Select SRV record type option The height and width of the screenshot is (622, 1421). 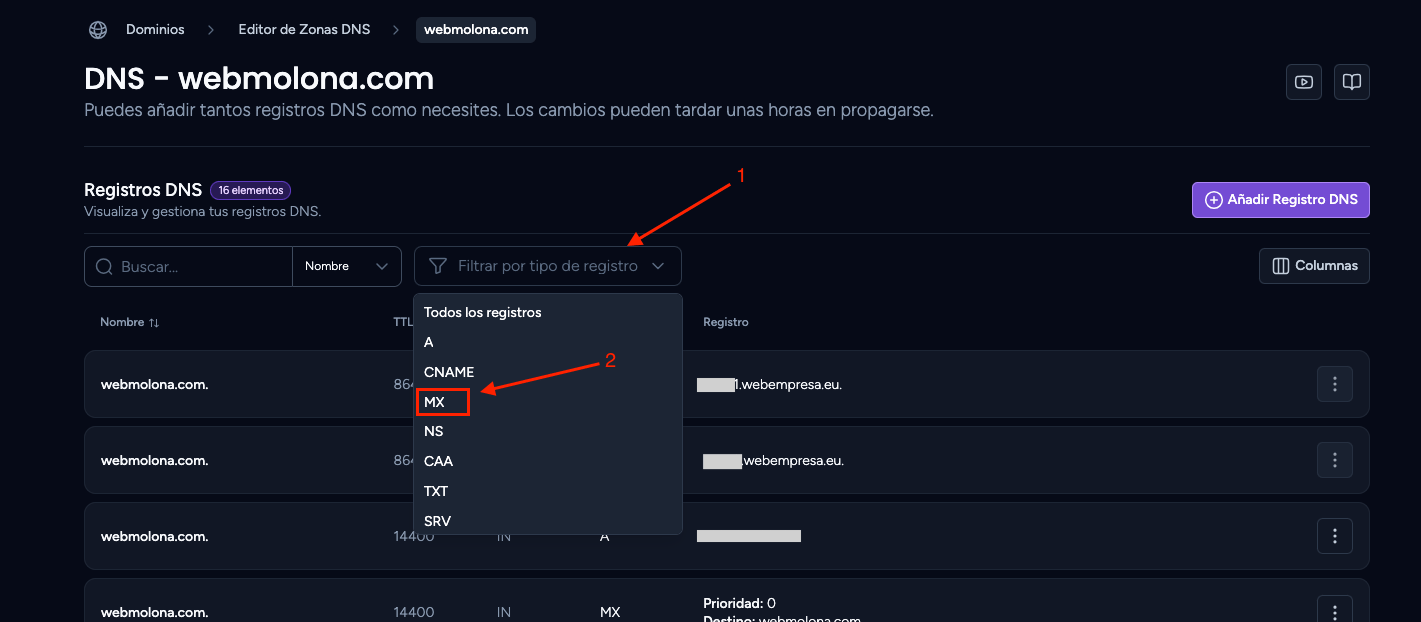(x=548, y=521)
